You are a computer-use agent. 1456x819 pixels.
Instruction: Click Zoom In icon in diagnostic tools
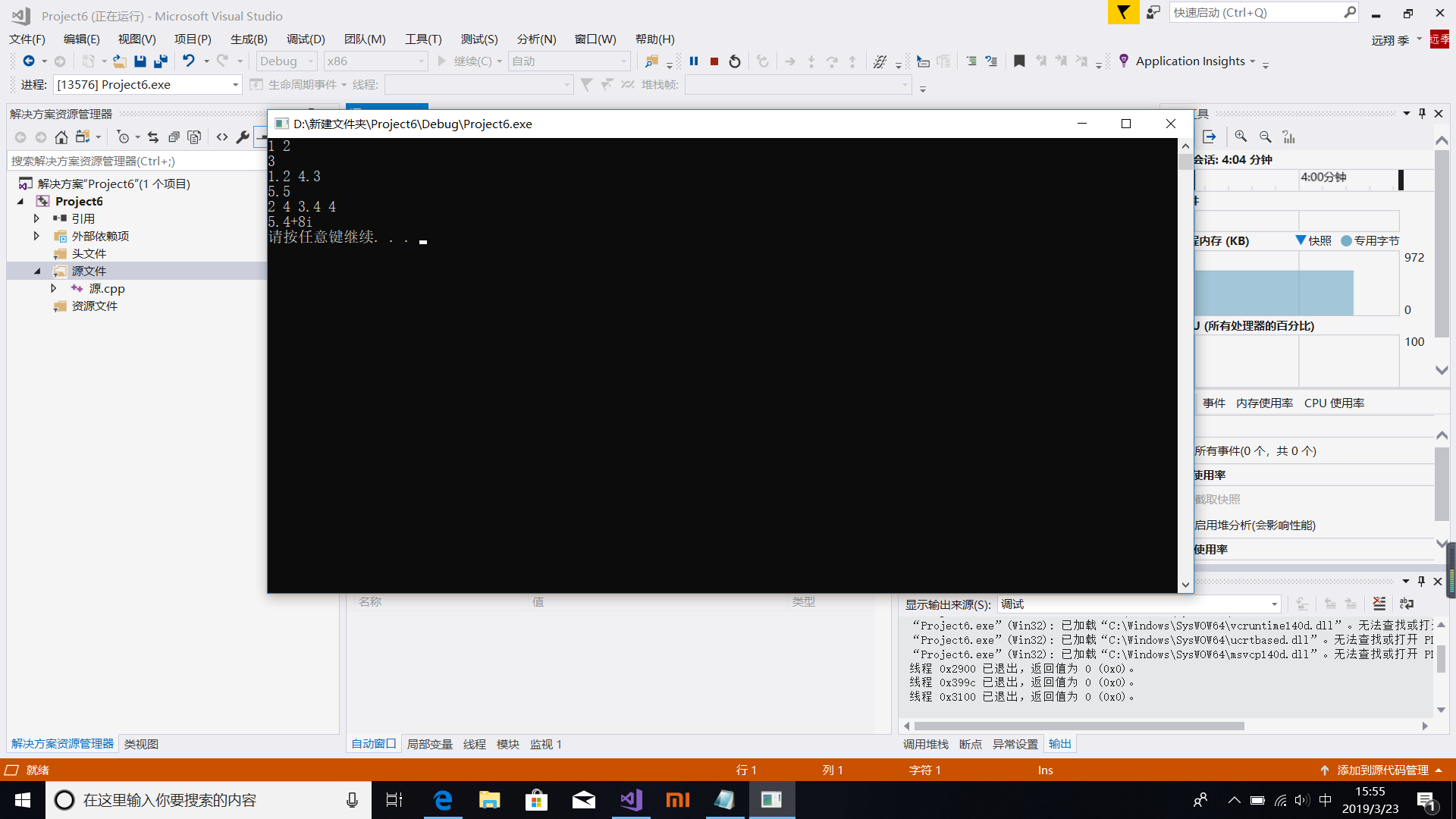pos(1241,136)
